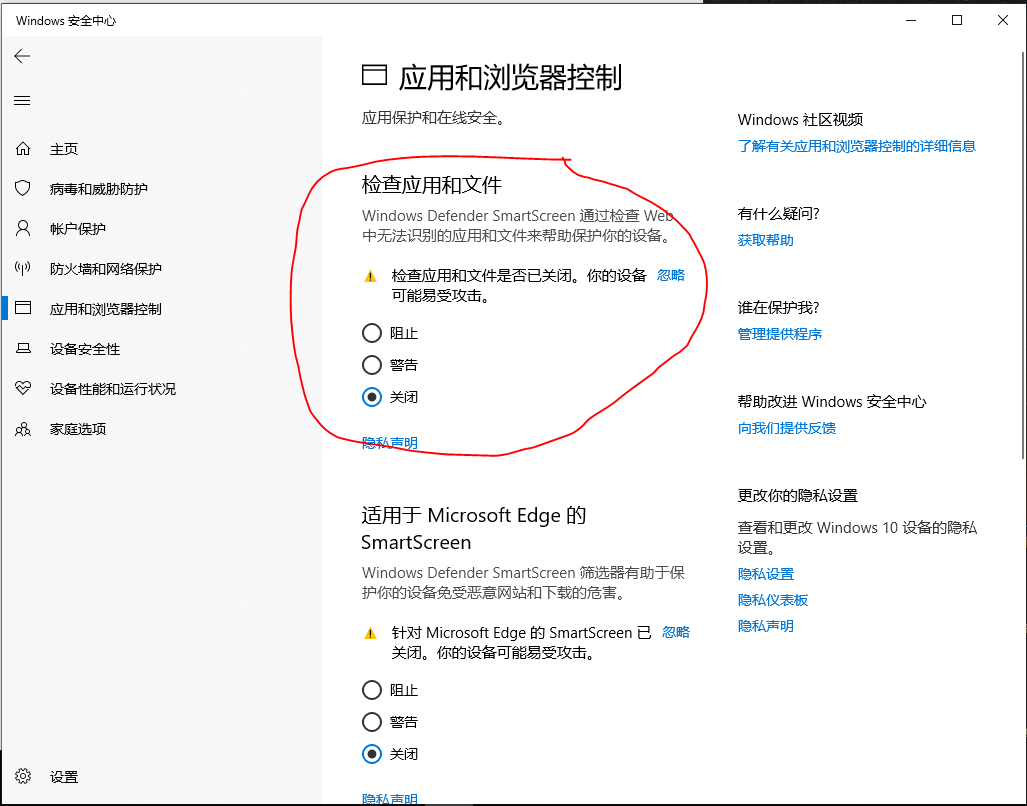Click the 应用保护和在线安全 subtitle text
The image size is (1027, 806).
point(433,119)
